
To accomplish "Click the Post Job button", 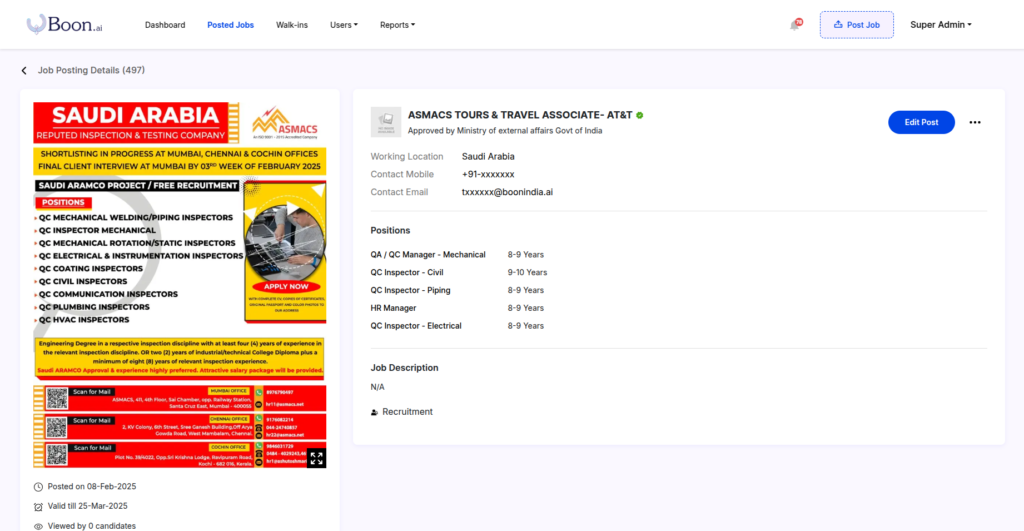I will (x=856, y=25).
